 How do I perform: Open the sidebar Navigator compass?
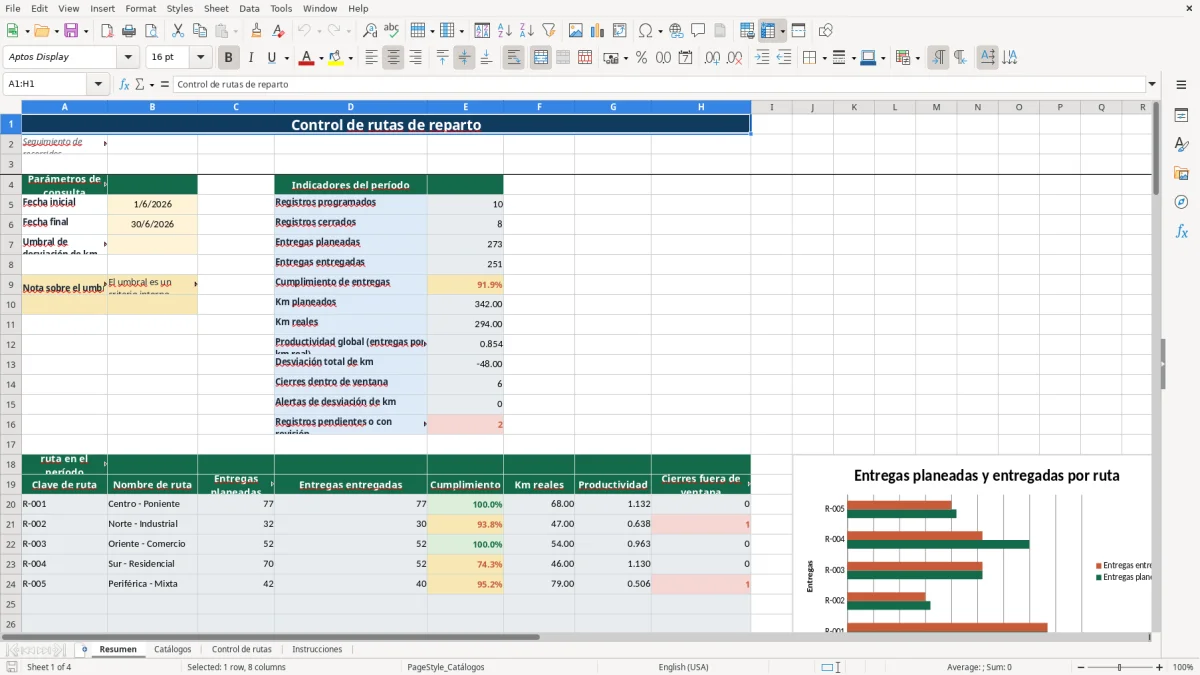[x=1181, y=203]
